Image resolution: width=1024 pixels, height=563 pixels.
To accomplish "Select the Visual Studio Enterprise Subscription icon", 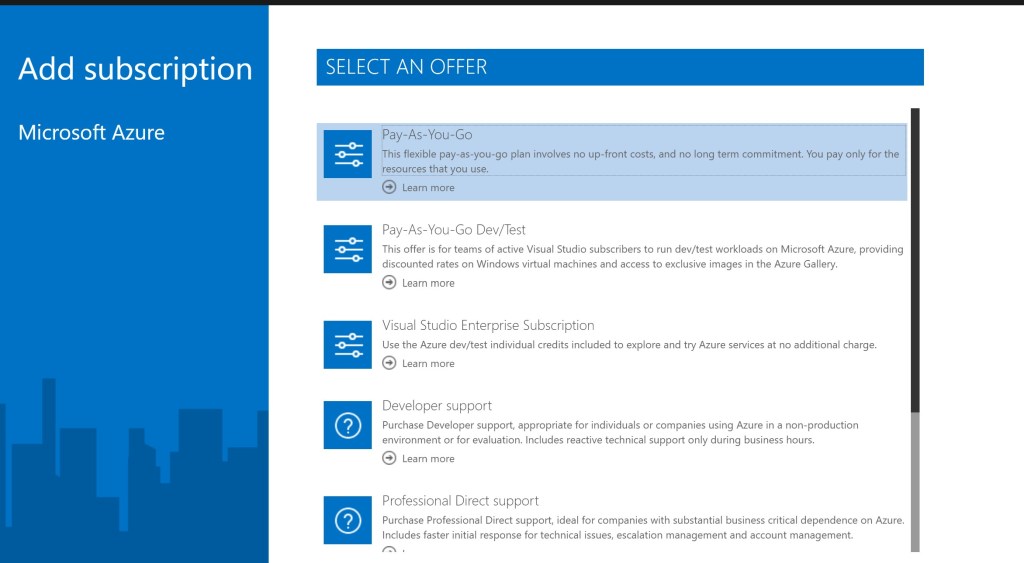I will point(347,344).
